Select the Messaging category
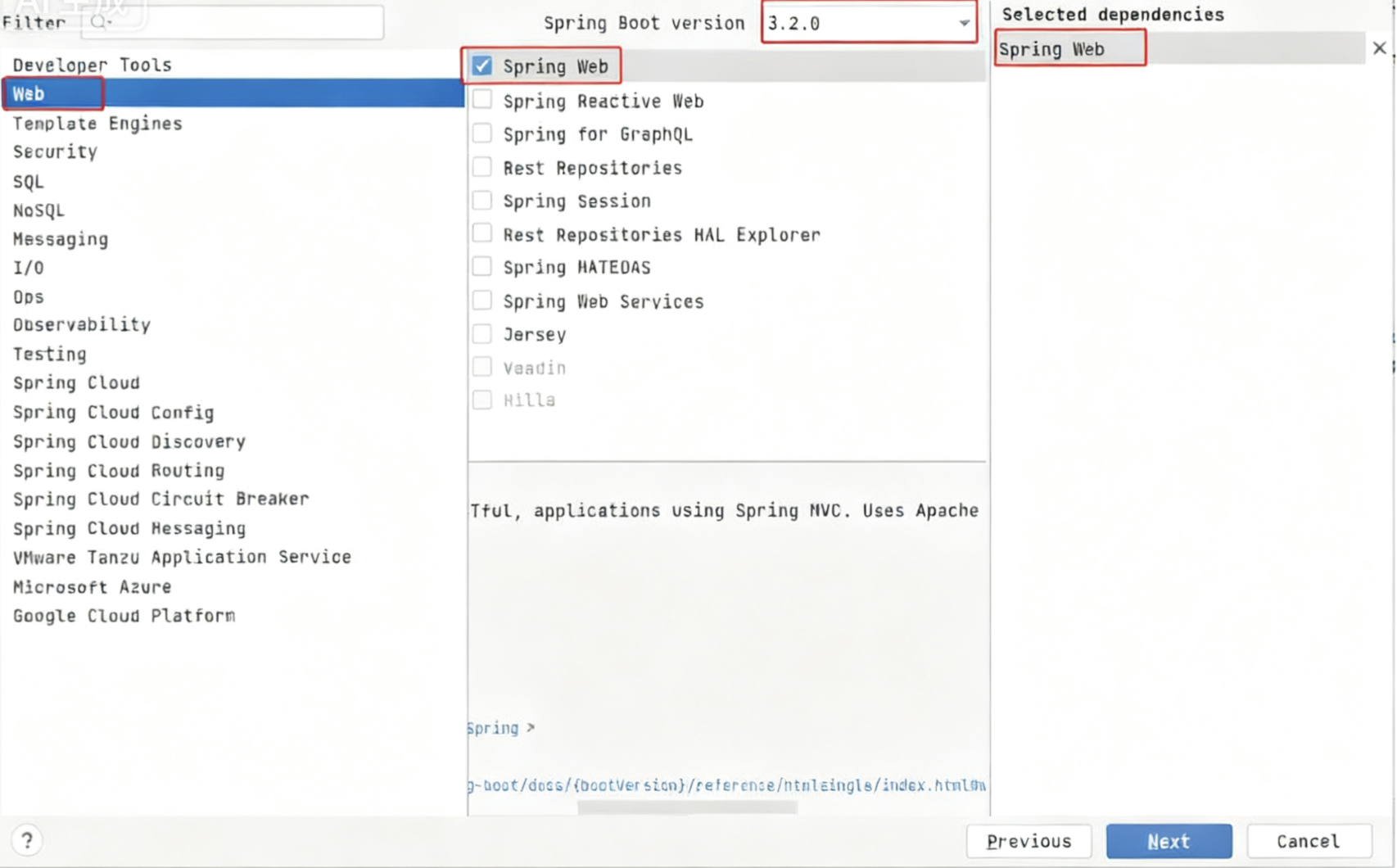The height and width of the screenshot is (868, 1397). click(x=233, y=239)
